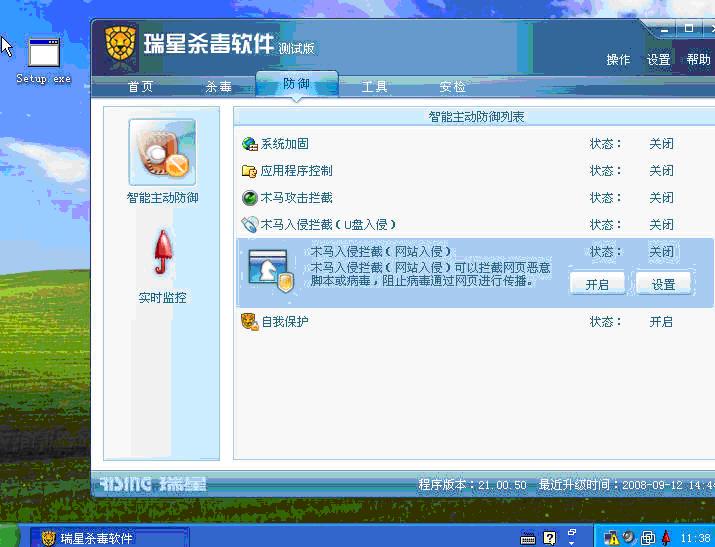The width and height of the screenshot is (715, 547).
Task: Select the 木马攻击拦截 green orb icon
Action: (x=249, y=198)
